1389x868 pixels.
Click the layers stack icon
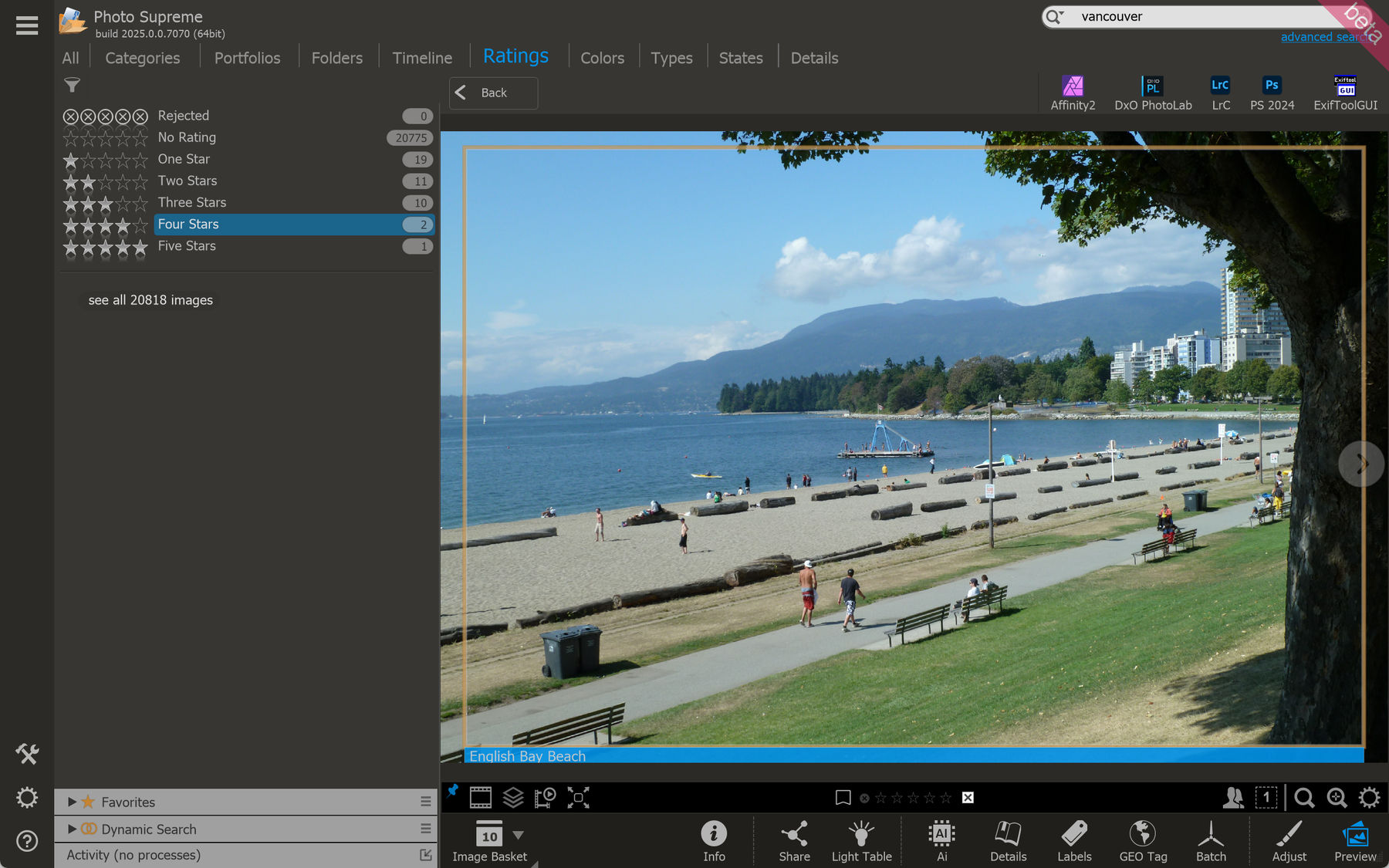pos(513,797)
